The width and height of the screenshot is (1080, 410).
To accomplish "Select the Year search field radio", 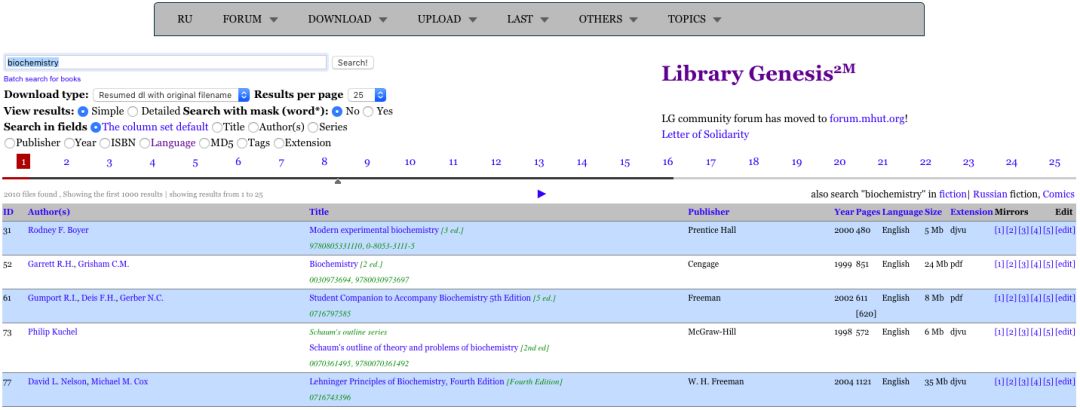I will pos(69,143).
